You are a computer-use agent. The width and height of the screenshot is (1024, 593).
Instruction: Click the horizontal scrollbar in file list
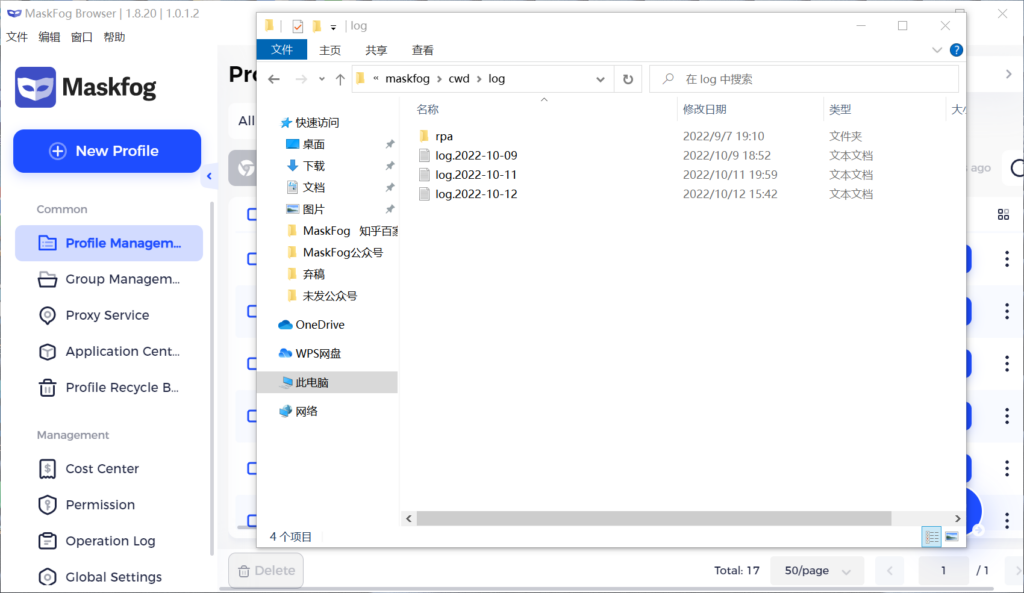[654, 518]
